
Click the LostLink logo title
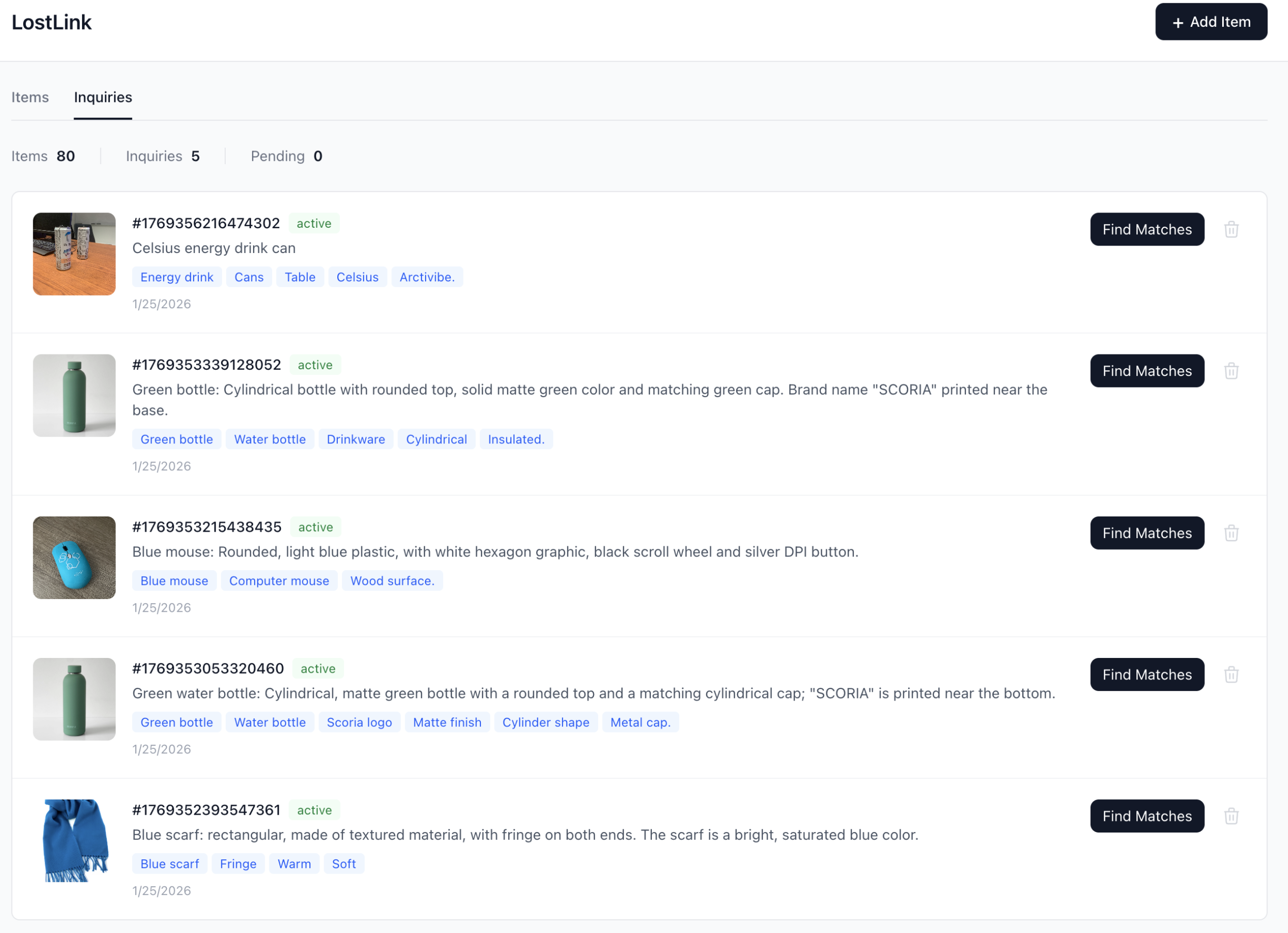pos(52,22)
